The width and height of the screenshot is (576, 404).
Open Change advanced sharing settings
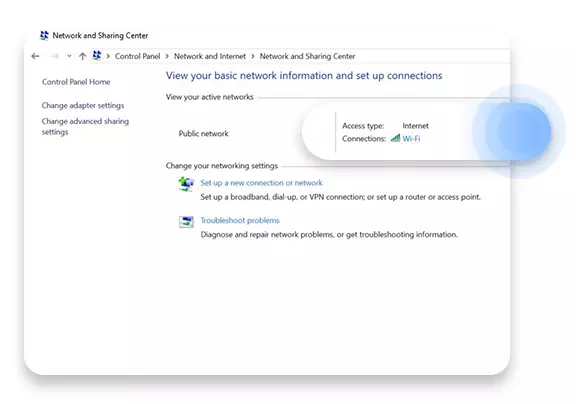[85, 126]
